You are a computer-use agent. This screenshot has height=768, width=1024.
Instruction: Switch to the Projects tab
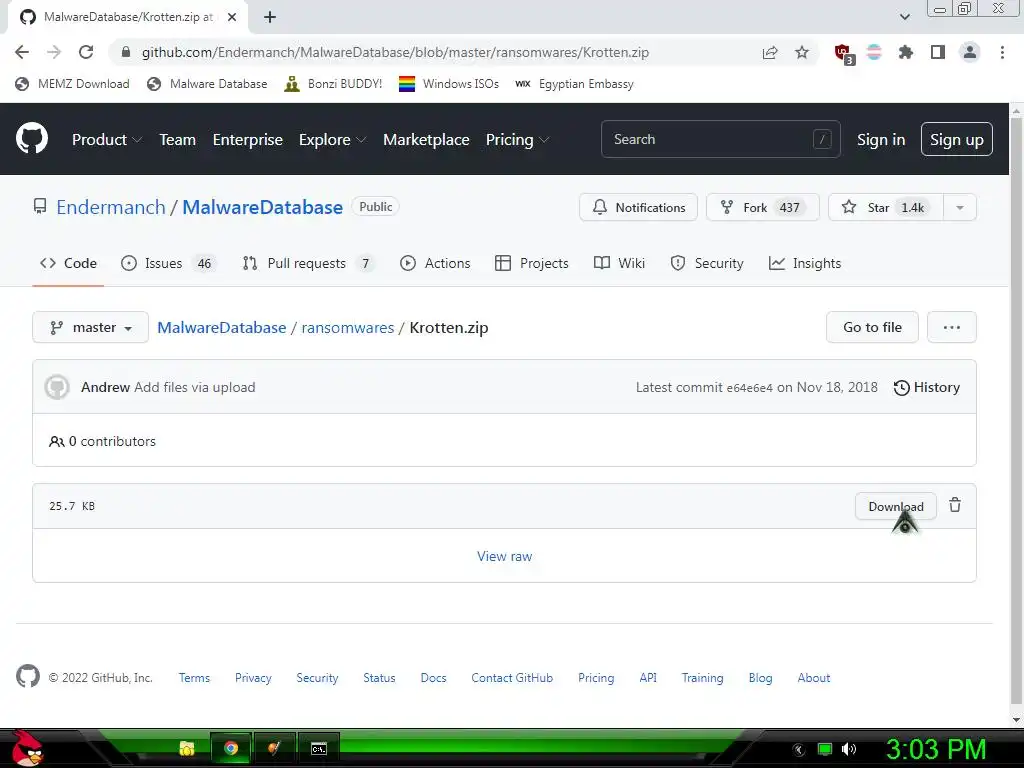[532, 263]
